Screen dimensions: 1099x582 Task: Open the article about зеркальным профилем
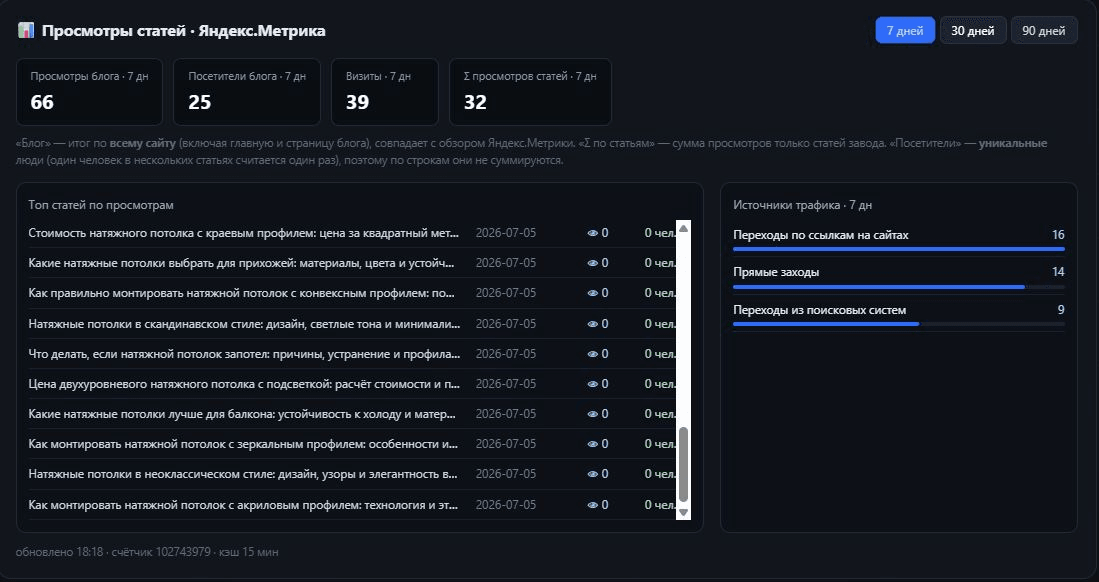coord(243,444)
